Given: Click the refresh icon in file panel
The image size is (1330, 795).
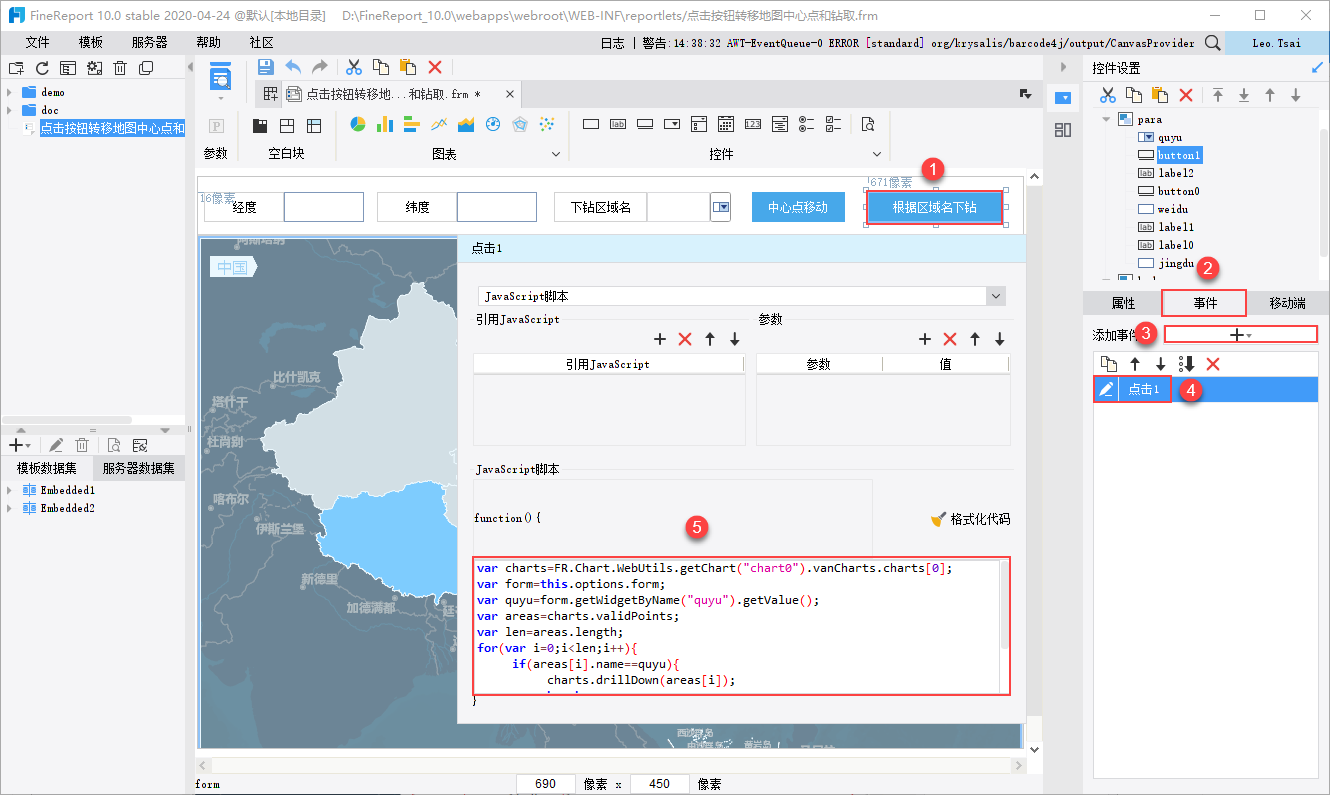Looking at the screenshot, I should coord(42,68).
